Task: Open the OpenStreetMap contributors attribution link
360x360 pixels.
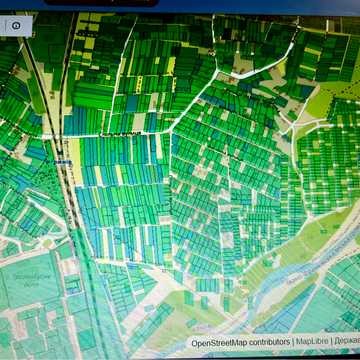Action: [240, 342]
